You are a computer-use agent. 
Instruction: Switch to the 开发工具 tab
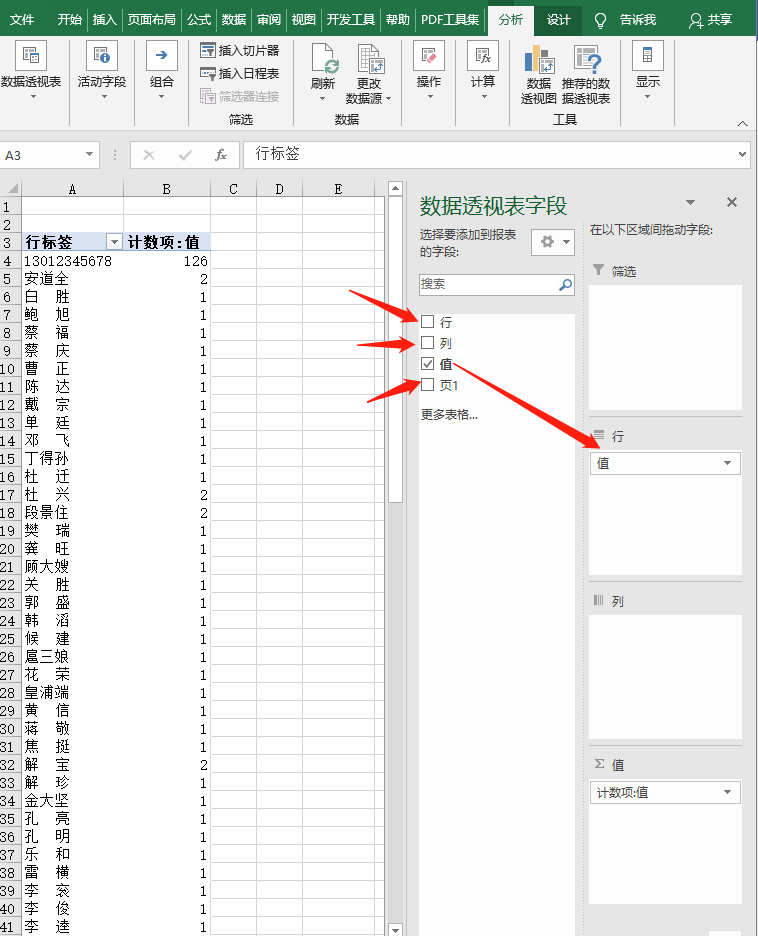click(x=350, y=20)
